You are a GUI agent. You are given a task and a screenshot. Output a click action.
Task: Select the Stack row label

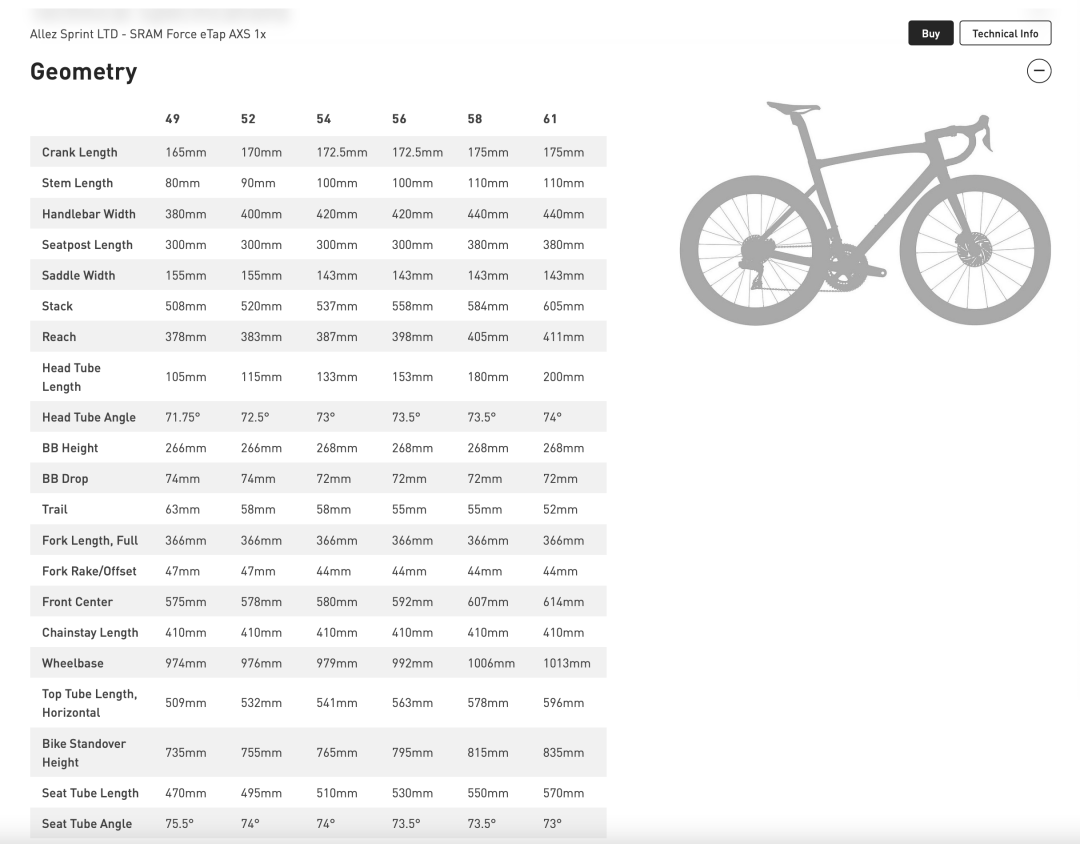(57, 306)
